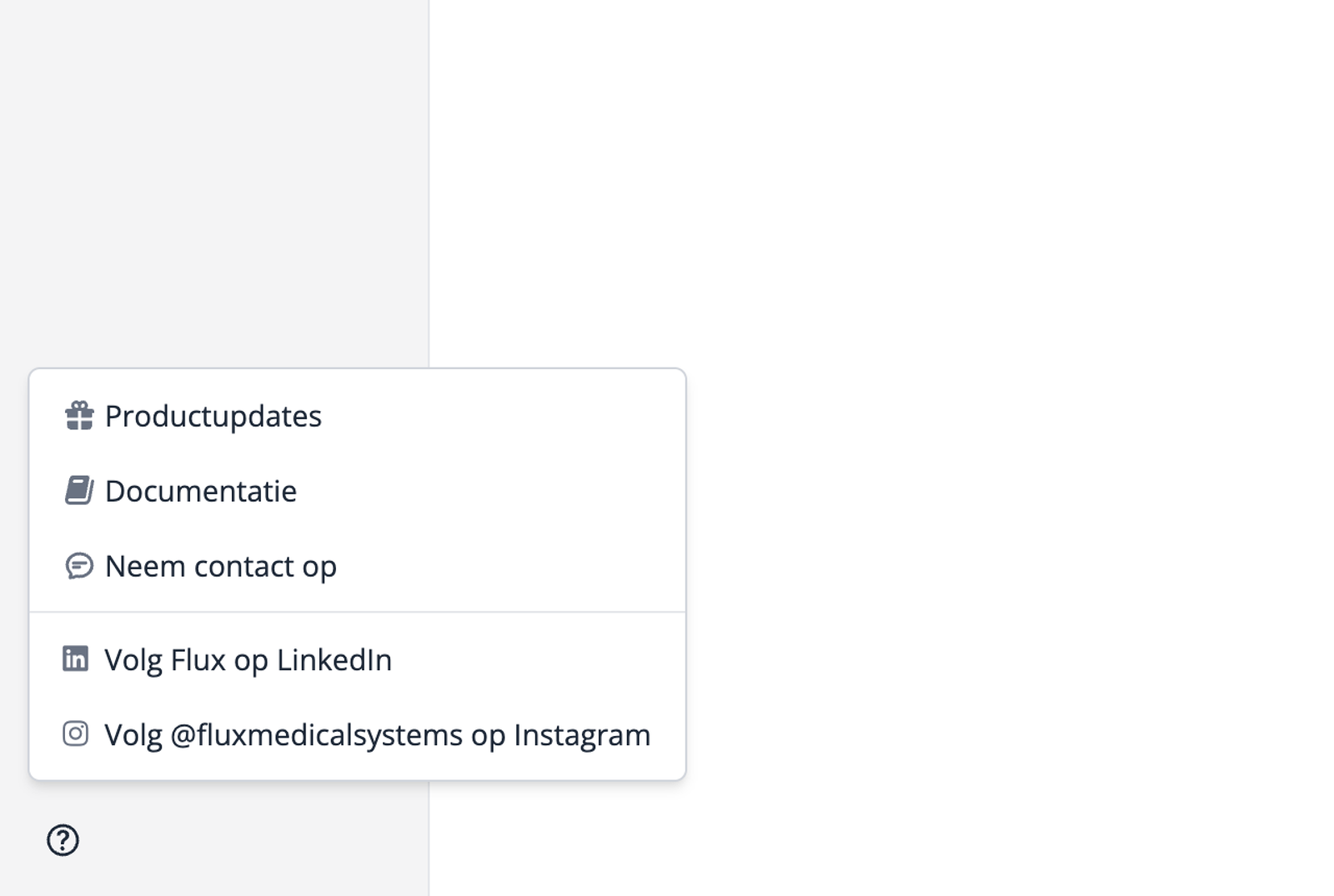Click the LinkedIn icon in the menu
The height and width of the screenshot is (896, 1334).
pos(75,658)
